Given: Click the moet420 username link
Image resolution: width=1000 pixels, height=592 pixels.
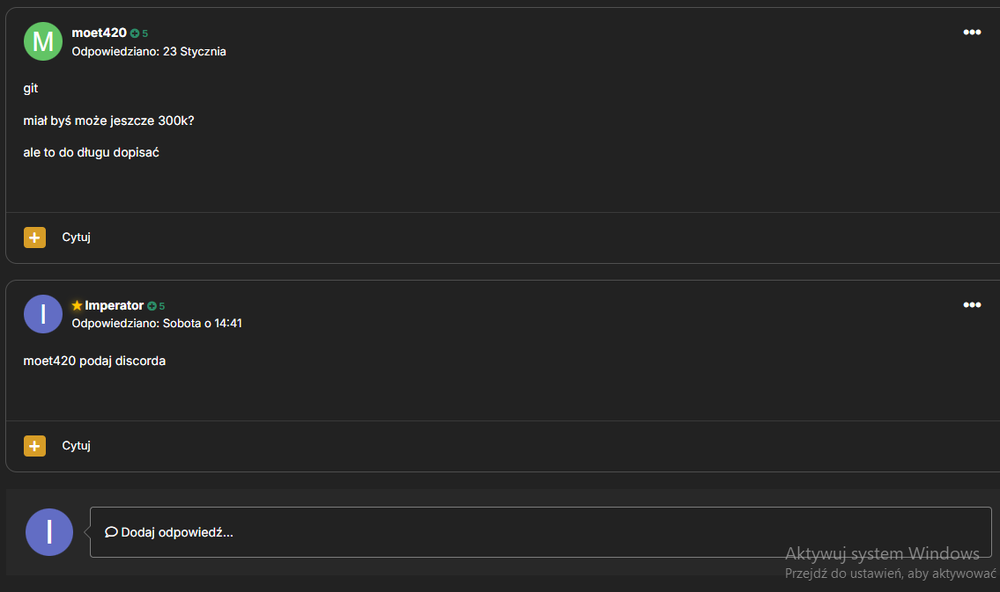Looking at the screenshot, I should coord(99,33).
